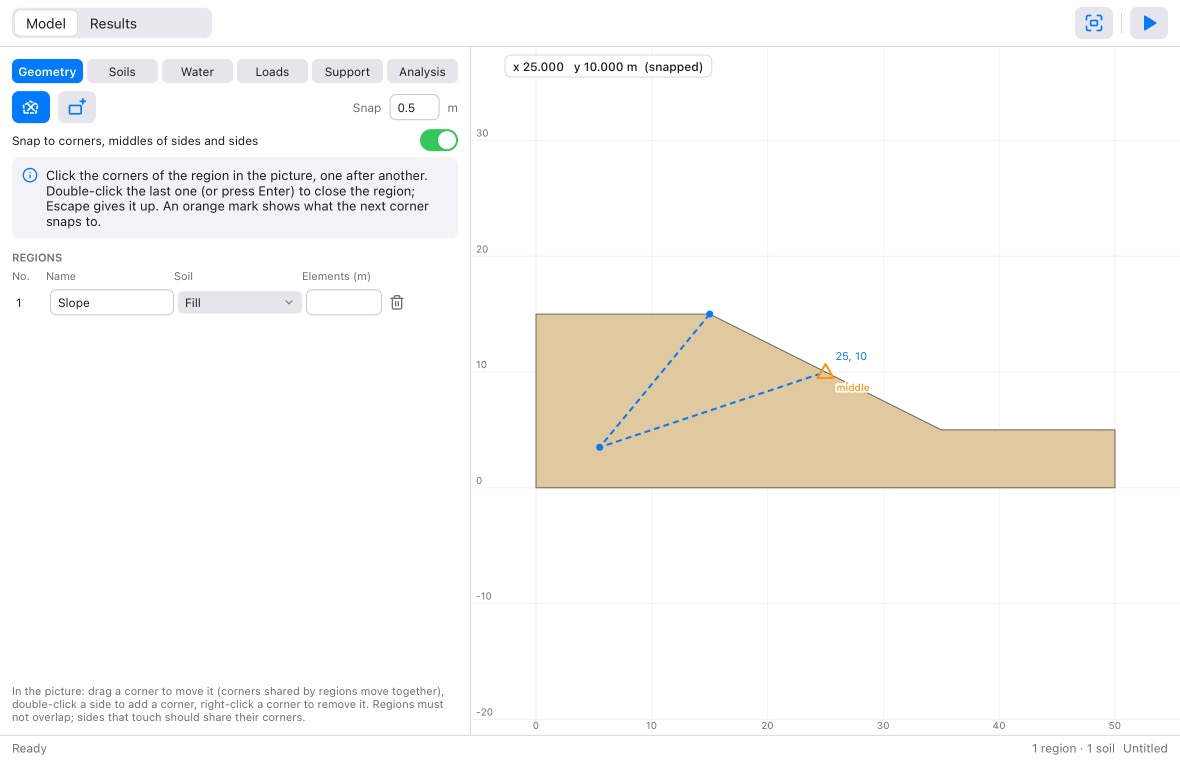Click the '1 region · 1 soil' status text
Screen dimensions: 1180x760
[x=1073, y=749]
